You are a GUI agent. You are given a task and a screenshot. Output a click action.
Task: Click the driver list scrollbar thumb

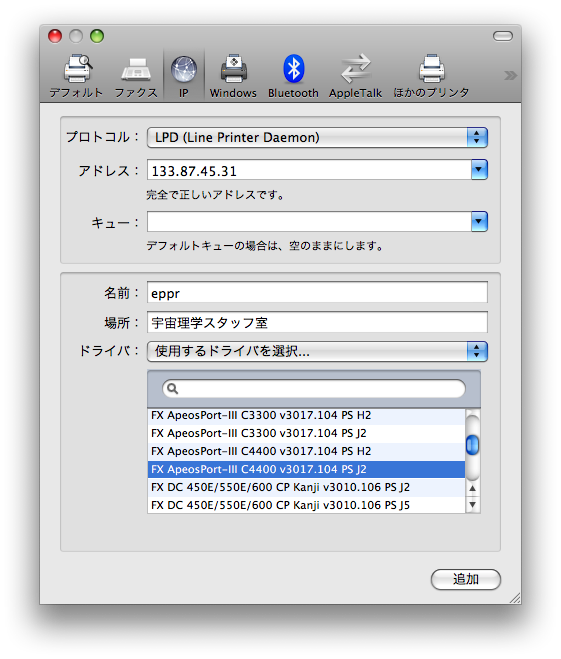473,445
